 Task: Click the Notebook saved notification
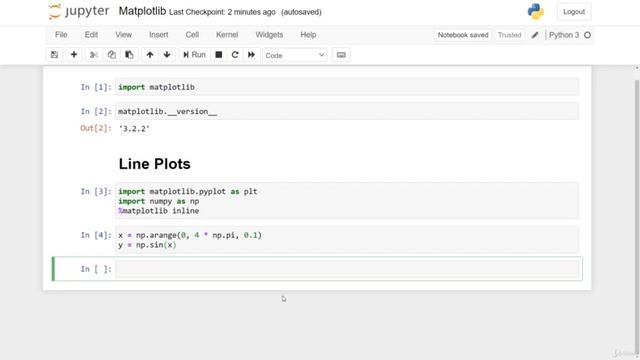pos(463,35)
